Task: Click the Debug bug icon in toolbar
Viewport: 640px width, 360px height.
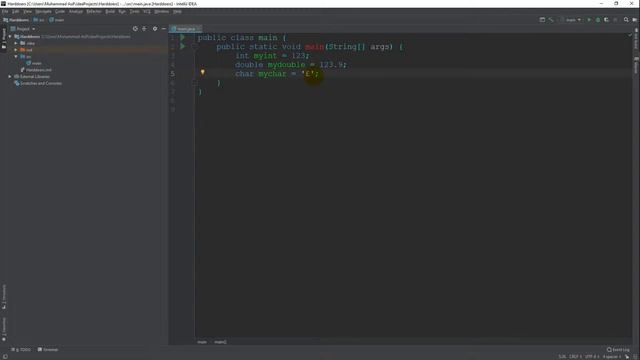Action: (x=598, y=20)
